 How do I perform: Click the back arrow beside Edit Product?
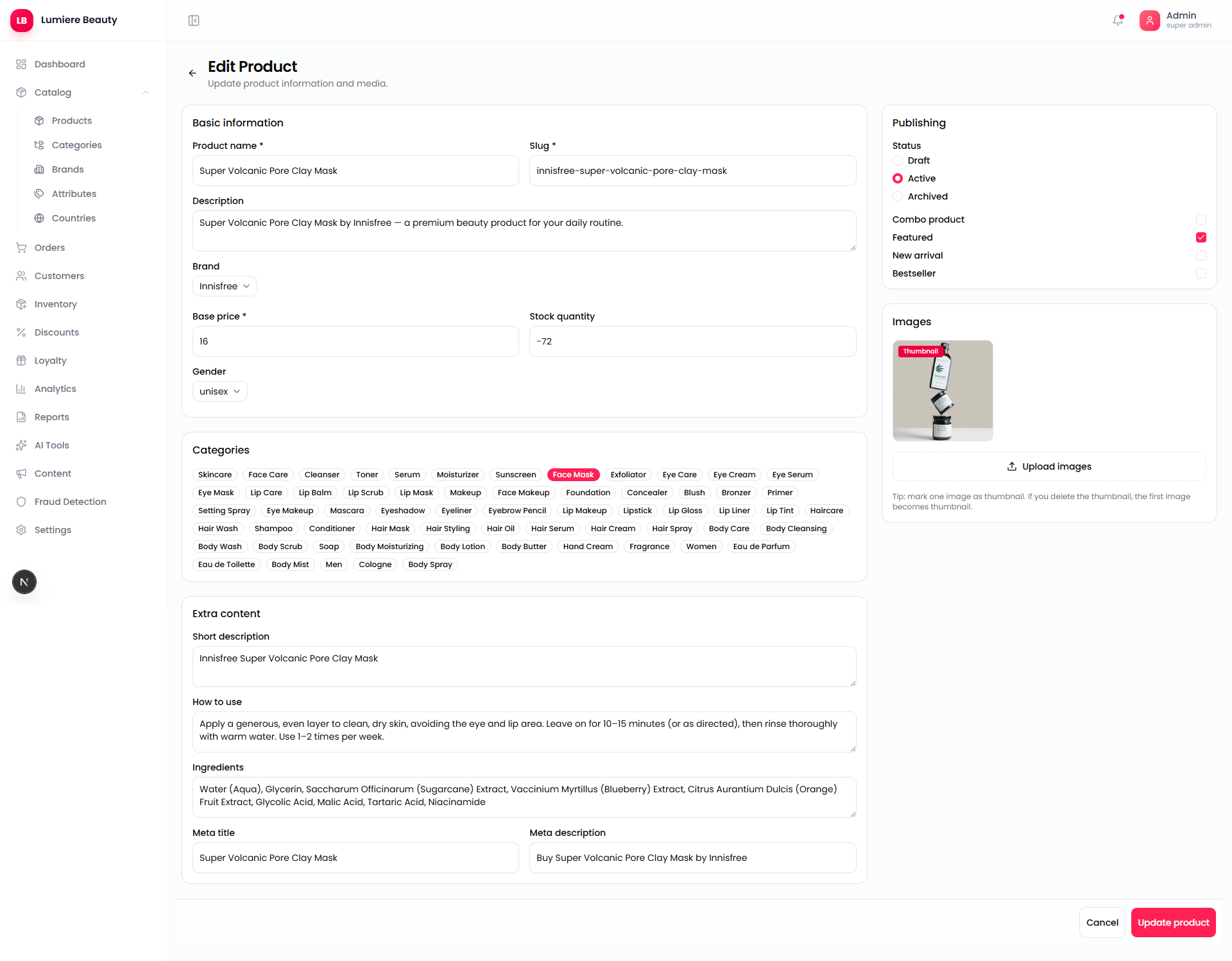(x=192, y=73)
